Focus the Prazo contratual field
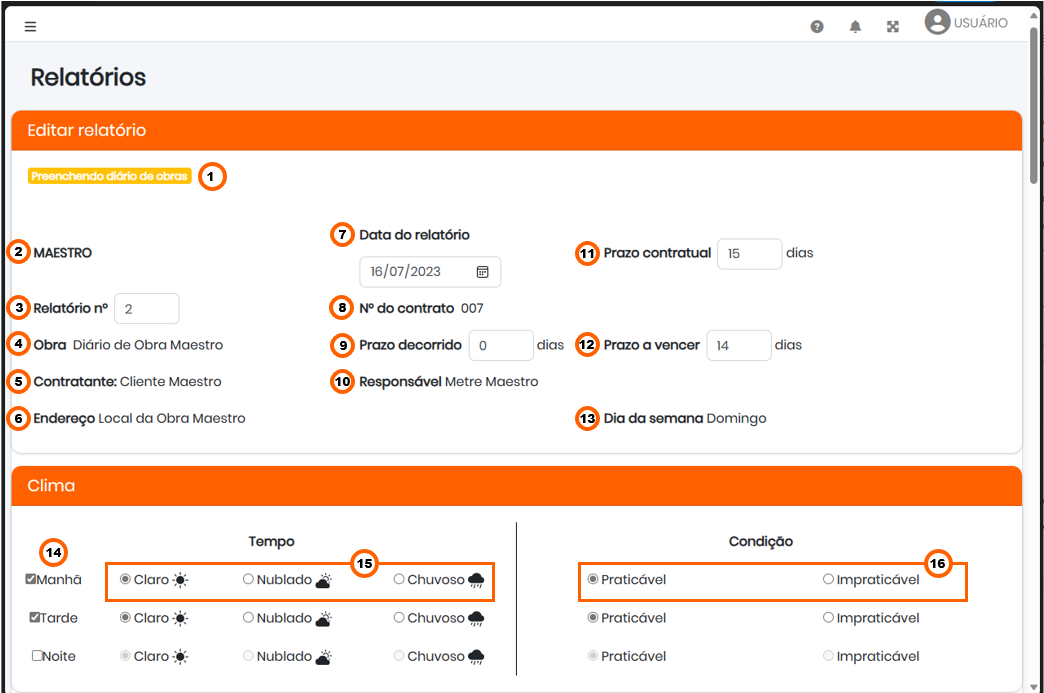The width and height of the screenshot is (1044, 693). point(750,254)
